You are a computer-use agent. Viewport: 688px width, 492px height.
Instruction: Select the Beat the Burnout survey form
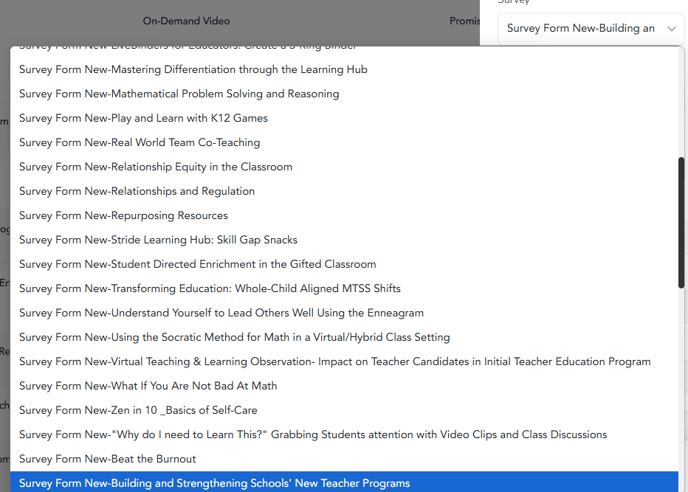344,459
